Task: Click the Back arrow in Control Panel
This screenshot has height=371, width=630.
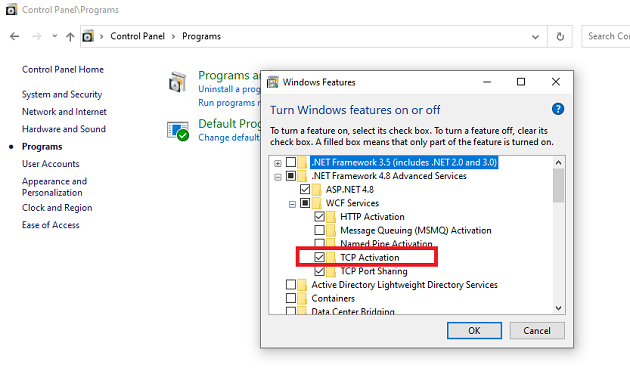Action: (x=14, y=37)
